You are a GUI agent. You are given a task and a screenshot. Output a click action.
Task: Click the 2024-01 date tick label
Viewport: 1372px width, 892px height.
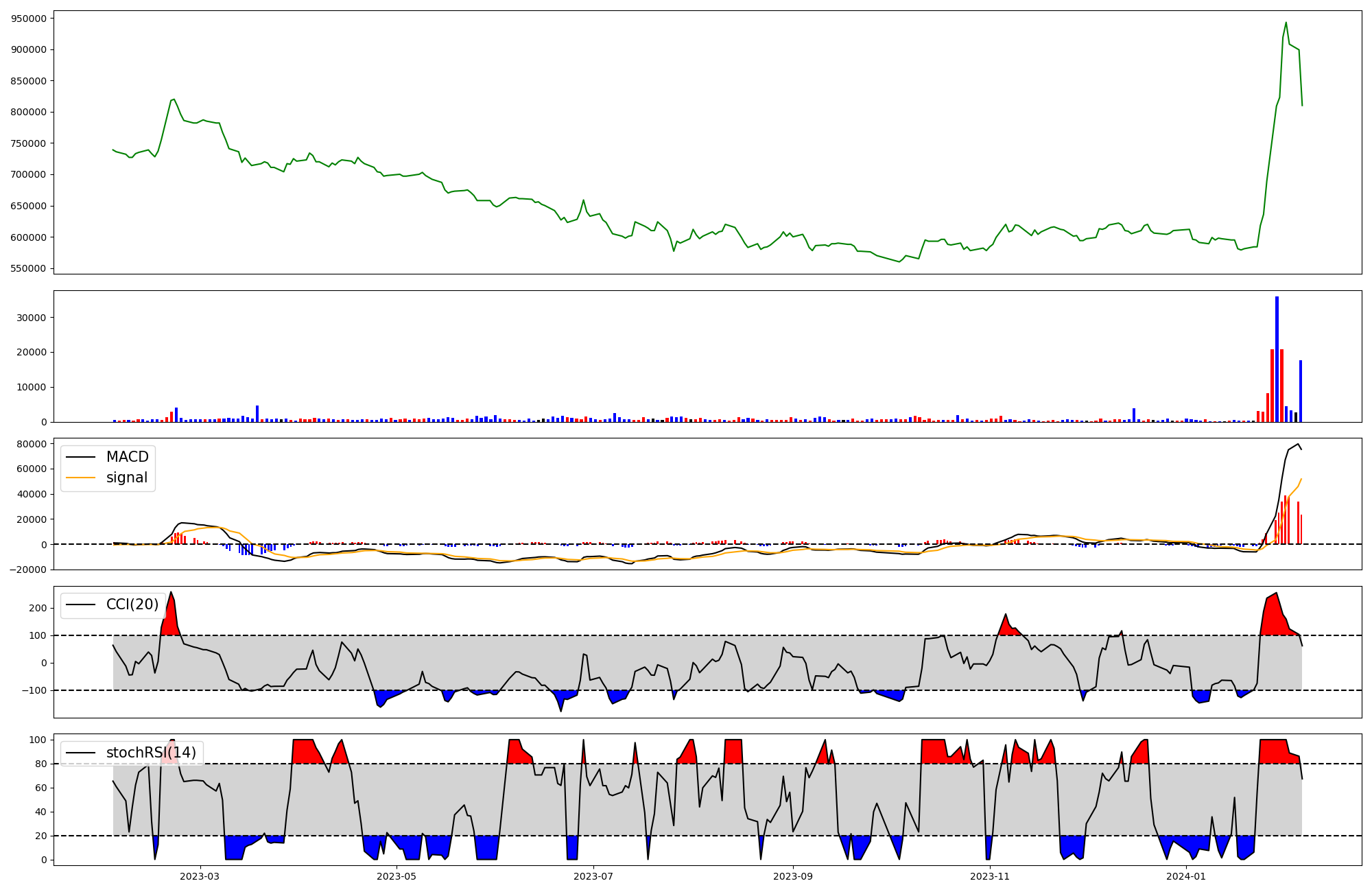coord(1185,876)
